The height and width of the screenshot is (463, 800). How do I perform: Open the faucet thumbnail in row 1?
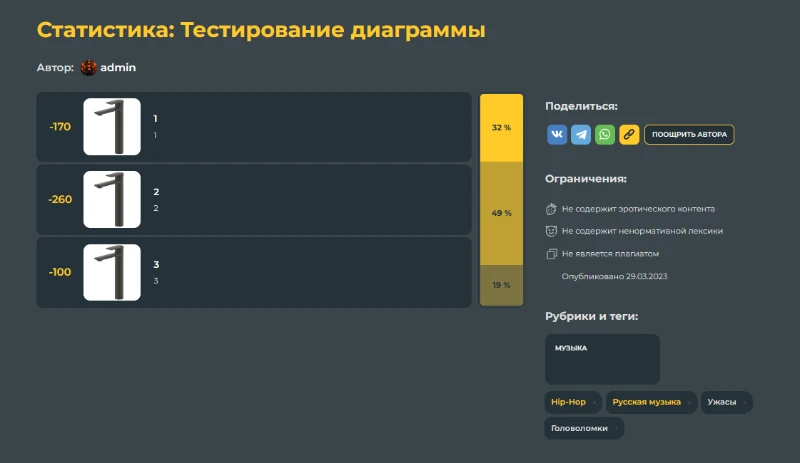[112, 127]
